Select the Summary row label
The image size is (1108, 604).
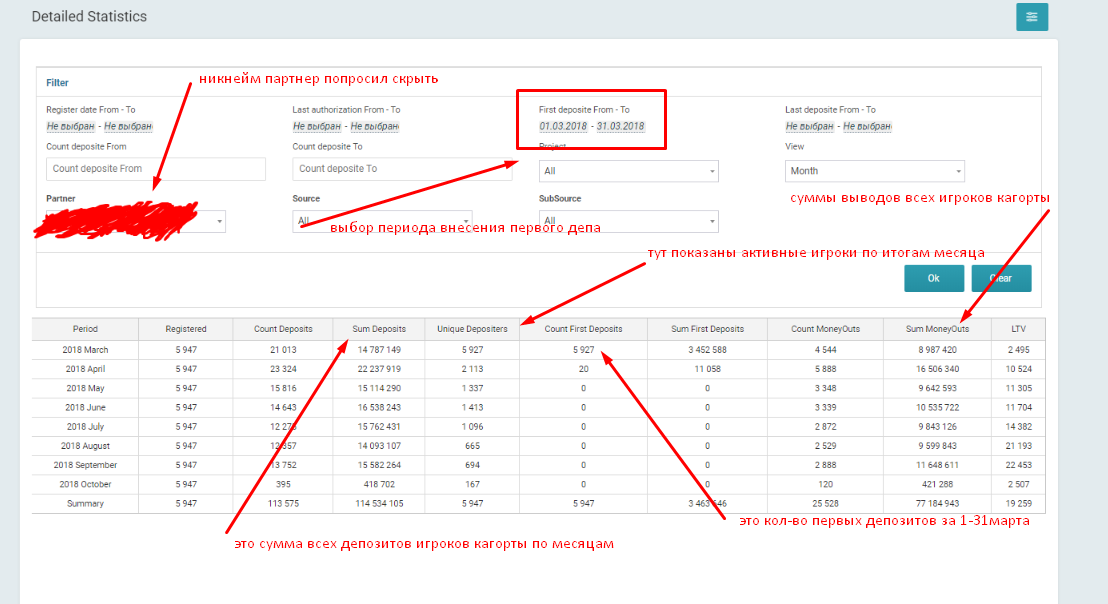pyautogui.click(x=85, y=504)
